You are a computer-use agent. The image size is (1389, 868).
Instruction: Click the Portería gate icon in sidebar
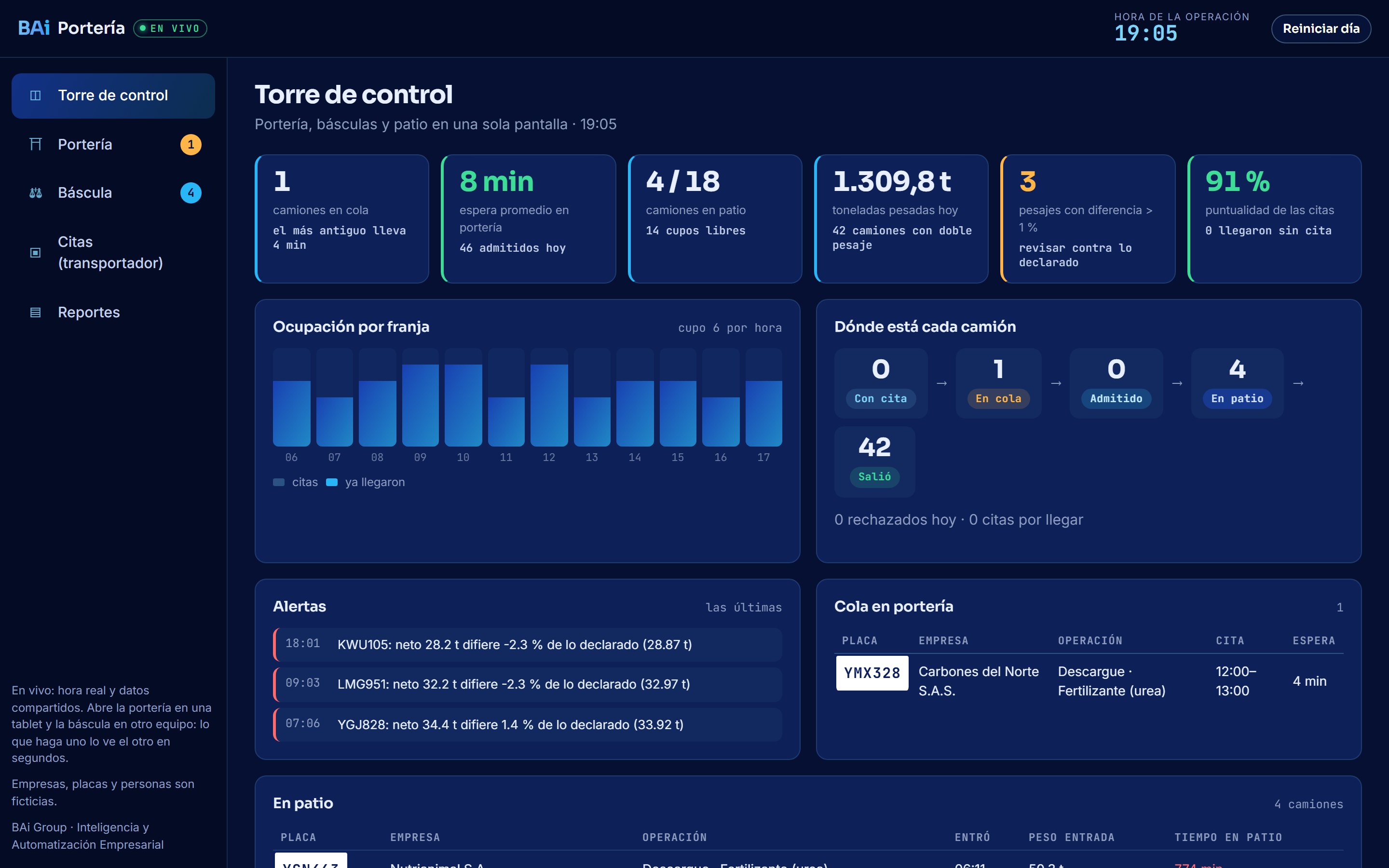click(36, 144)
